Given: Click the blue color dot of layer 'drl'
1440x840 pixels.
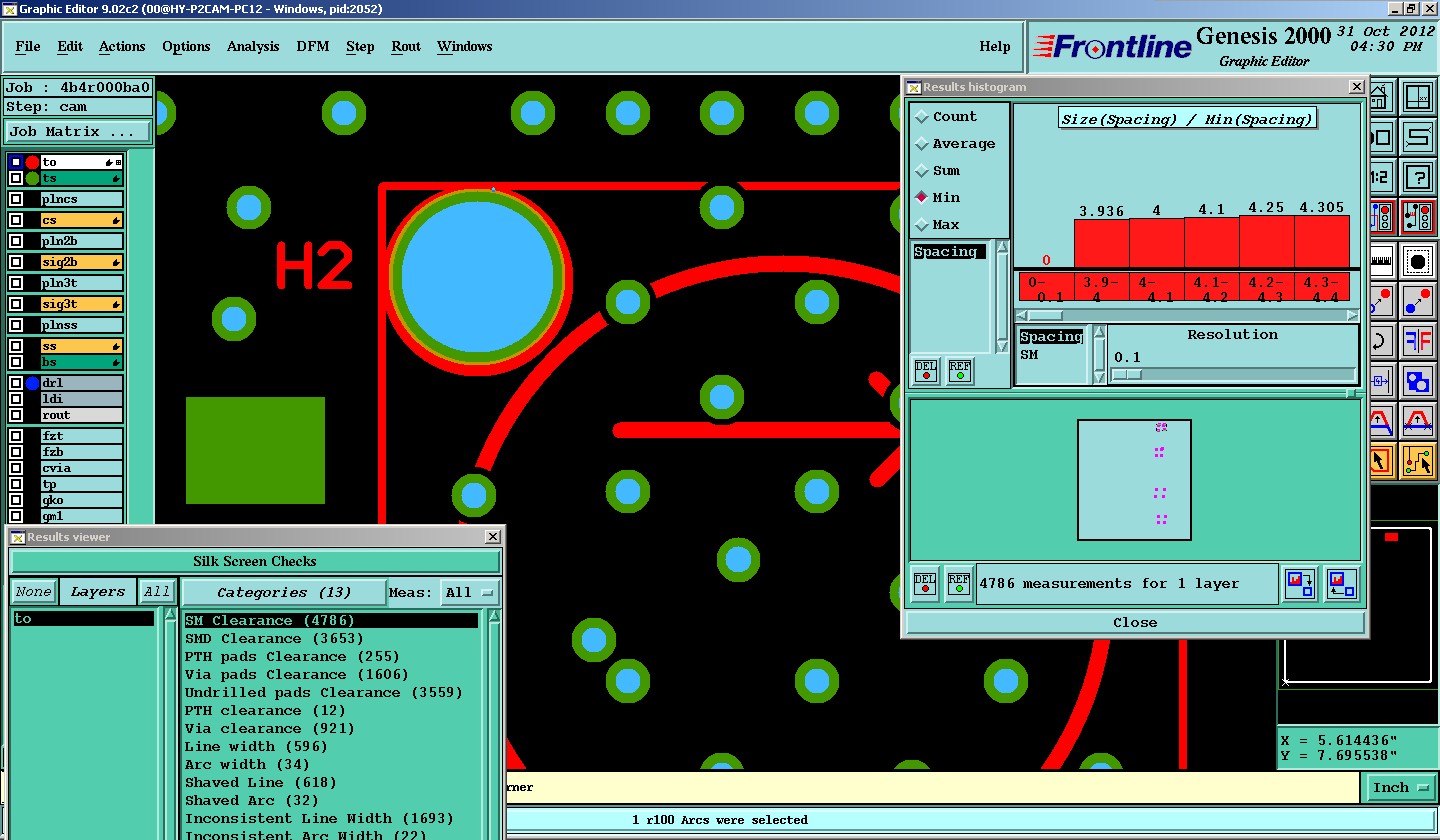Looking at the screenshot, I should click(32, 383).
